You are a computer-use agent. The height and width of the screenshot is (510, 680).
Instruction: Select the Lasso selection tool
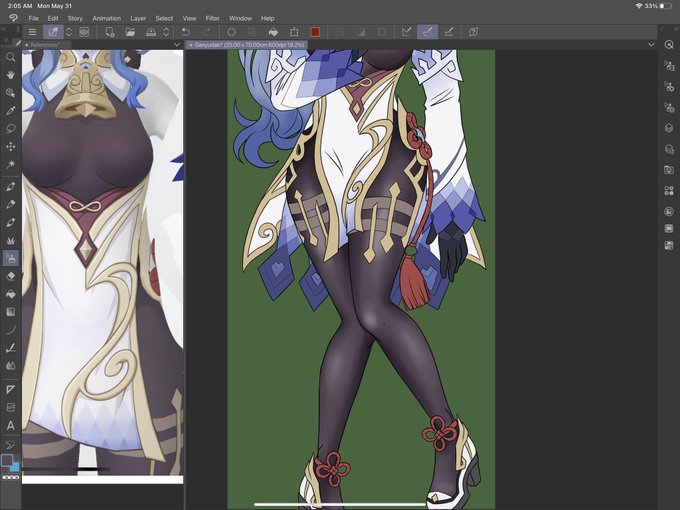(10, 129)
